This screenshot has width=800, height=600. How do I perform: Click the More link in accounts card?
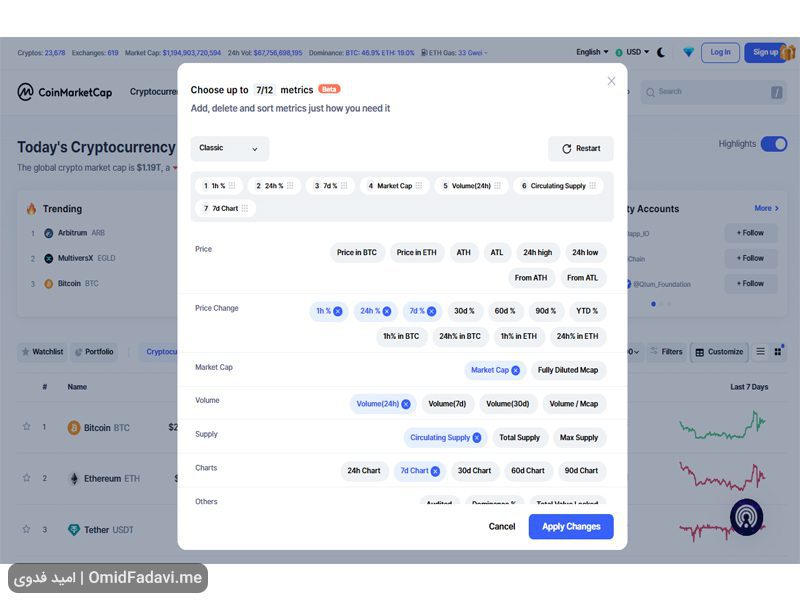(x=766, y=208)
